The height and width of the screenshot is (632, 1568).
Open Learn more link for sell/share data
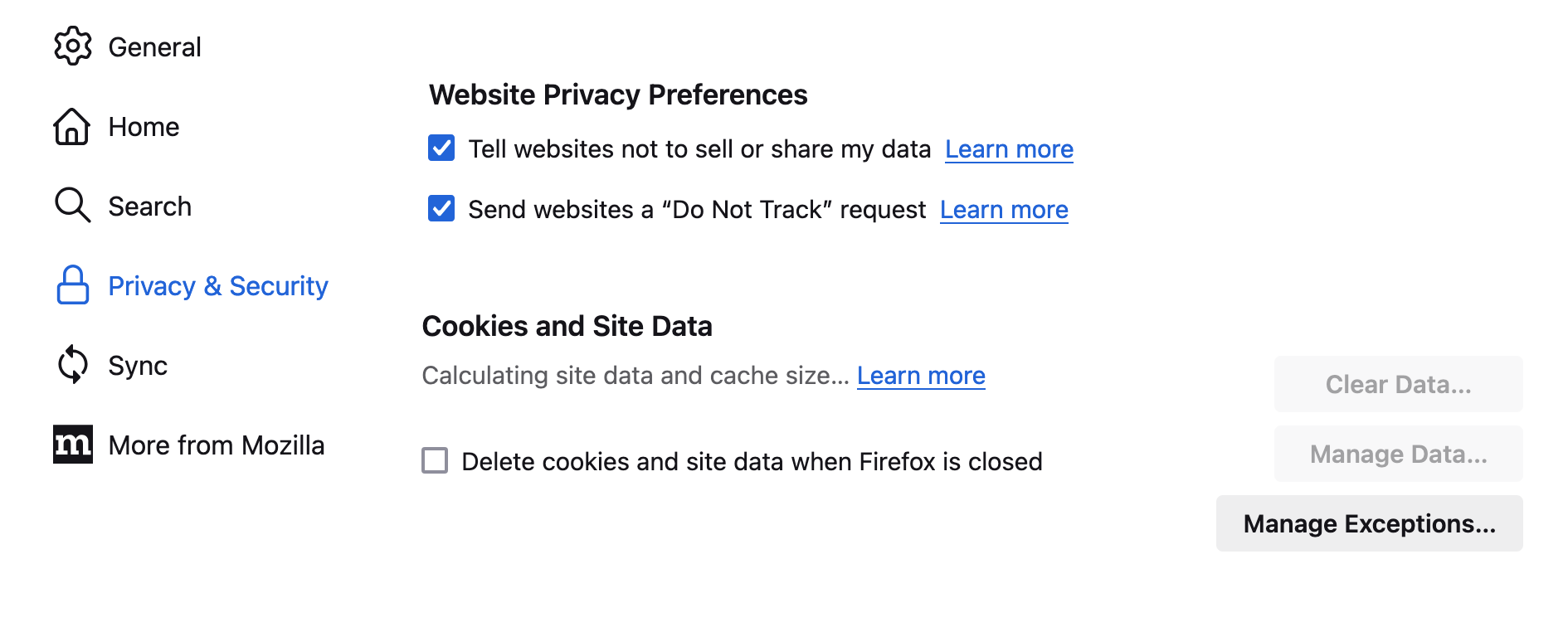(x=1009, y=149)
